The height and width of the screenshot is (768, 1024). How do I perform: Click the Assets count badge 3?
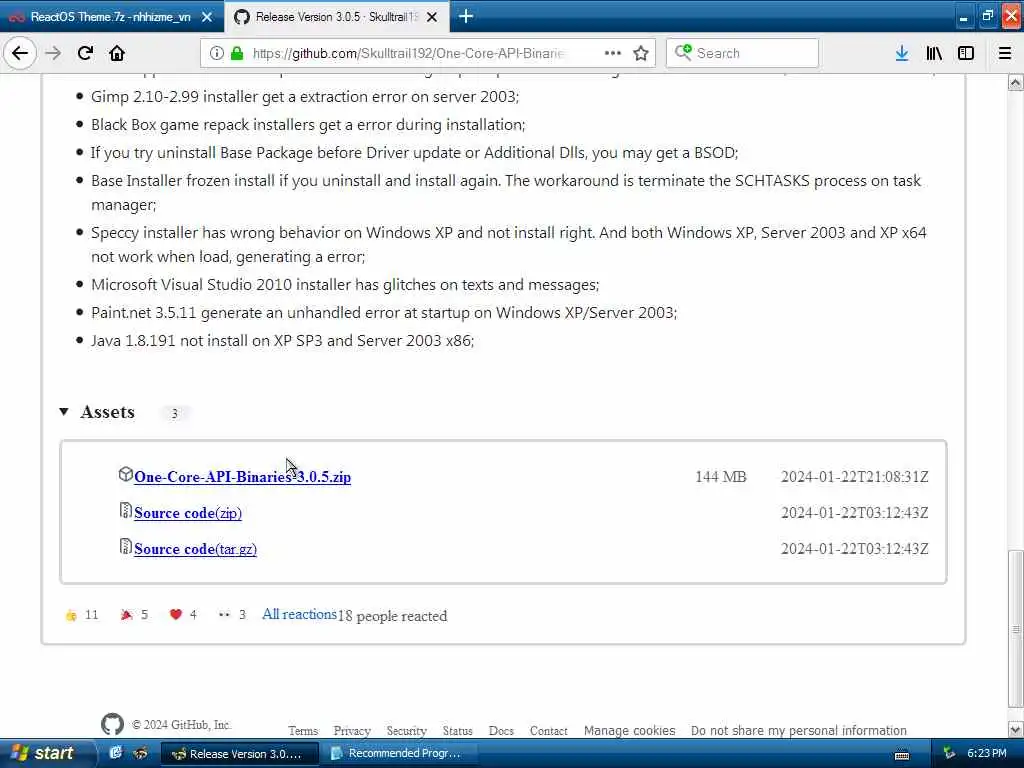click(x=174, y=413)
